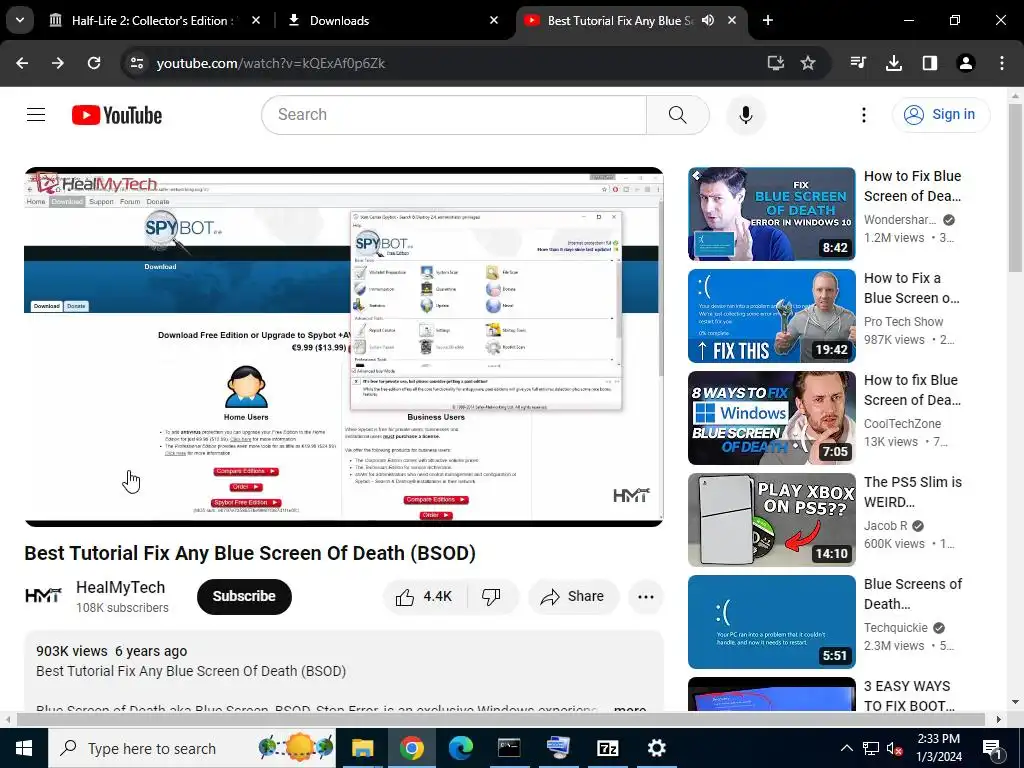Open Chrome downloads icon
The height and width of the screenshot is (768, 1024).
[894, 63]
